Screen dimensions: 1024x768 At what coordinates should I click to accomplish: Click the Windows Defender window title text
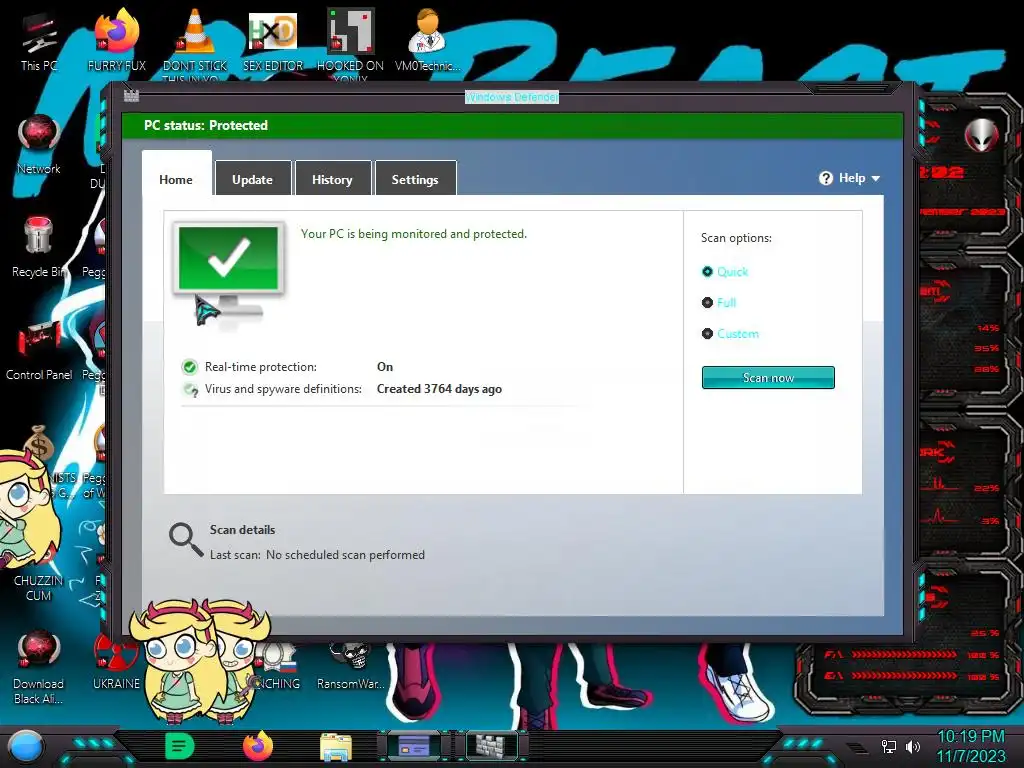512,97
